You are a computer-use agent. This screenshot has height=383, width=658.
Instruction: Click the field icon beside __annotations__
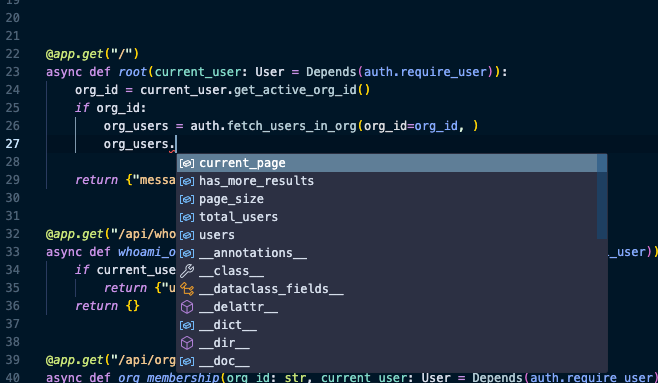(x=187, y=253)
